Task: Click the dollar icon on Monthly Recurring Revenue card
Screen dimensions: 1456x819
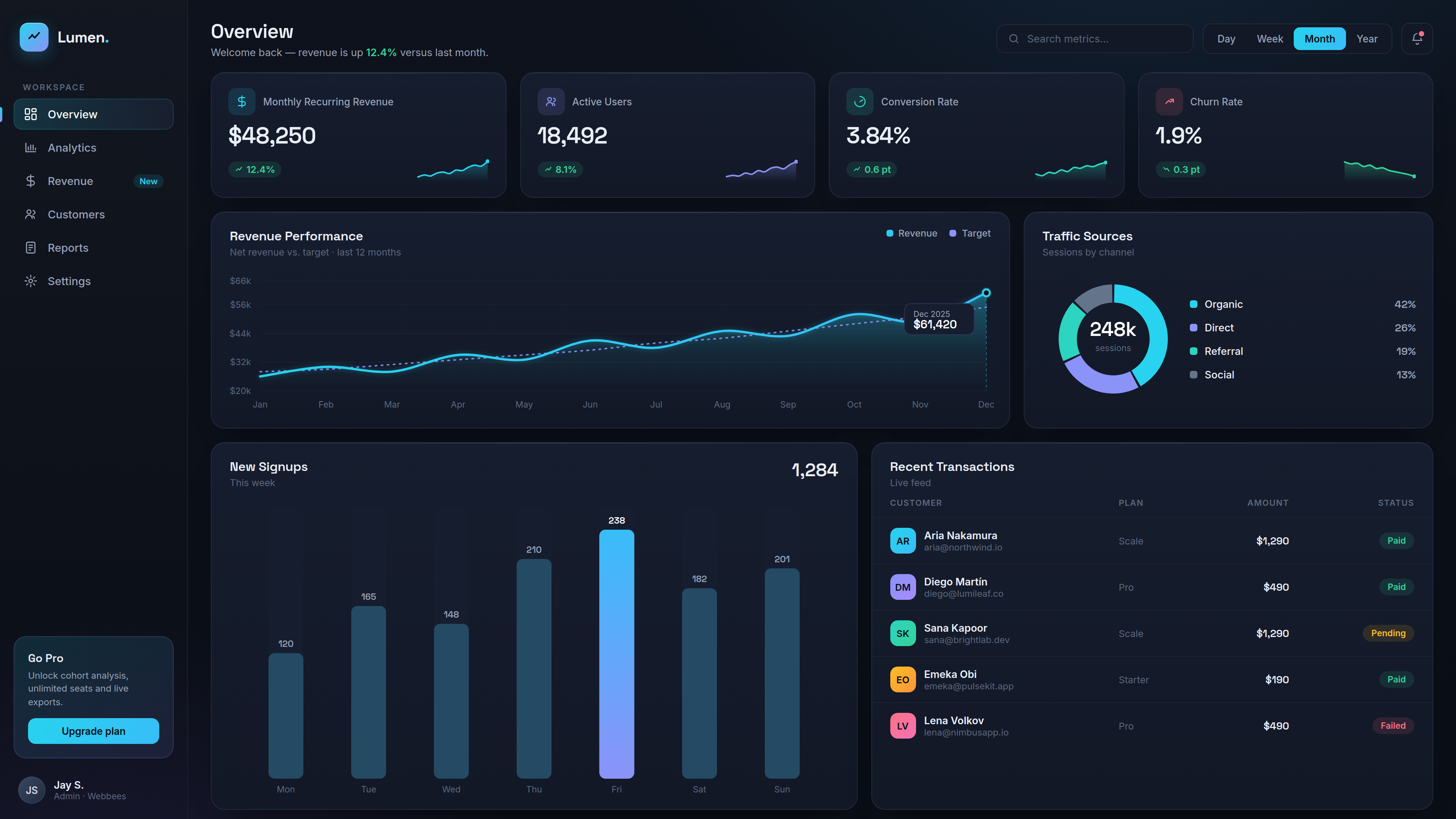Action: tap(242, 102)
